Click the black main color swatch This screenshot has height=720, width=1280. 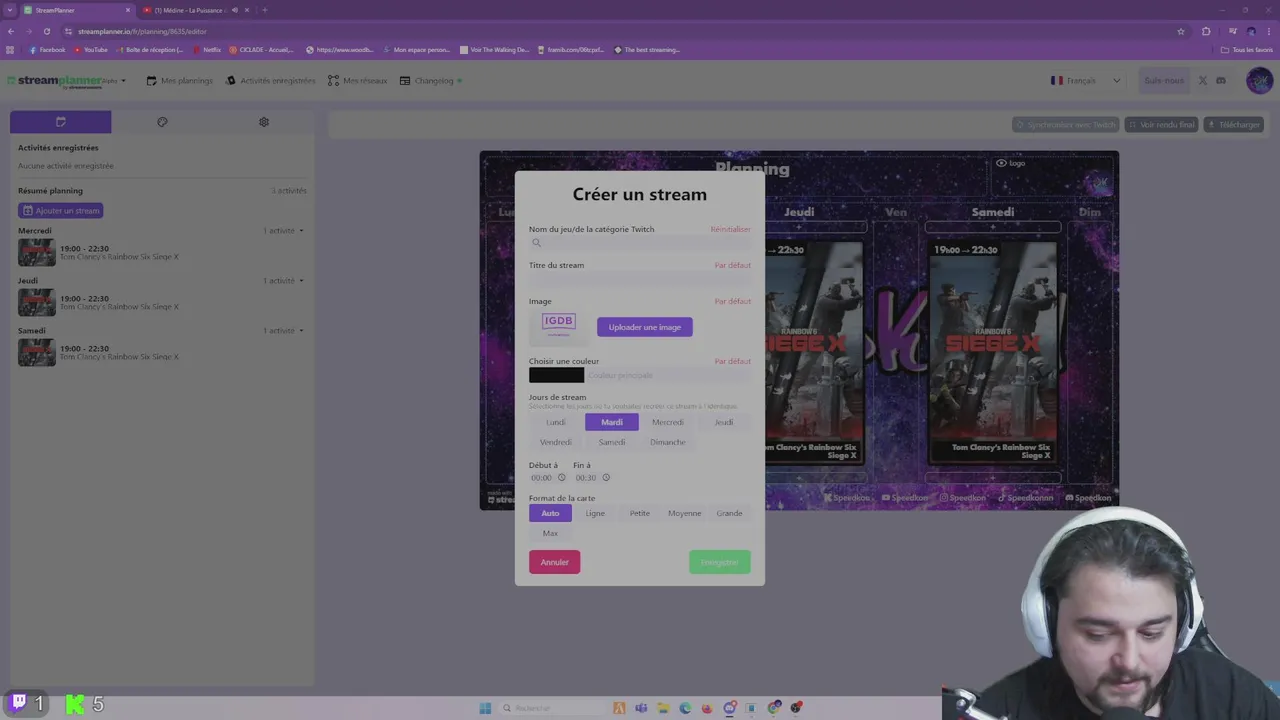(x=557, y=376)
